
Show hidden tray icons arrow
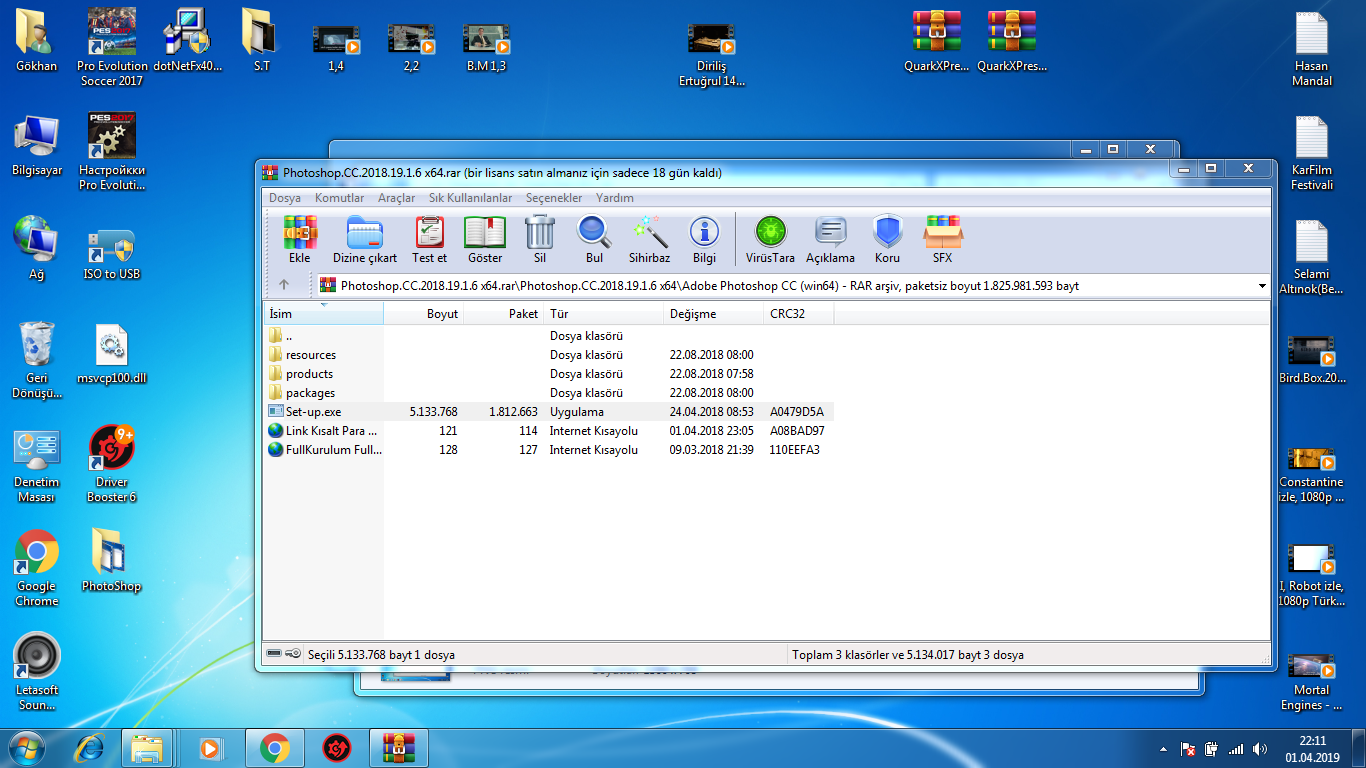(x=1163, y=748)
